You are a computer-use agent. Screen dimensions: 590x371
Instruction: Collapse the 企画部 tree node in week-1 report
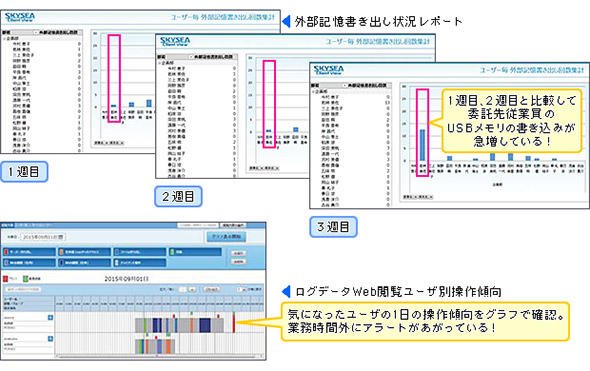tap(5, 38)
